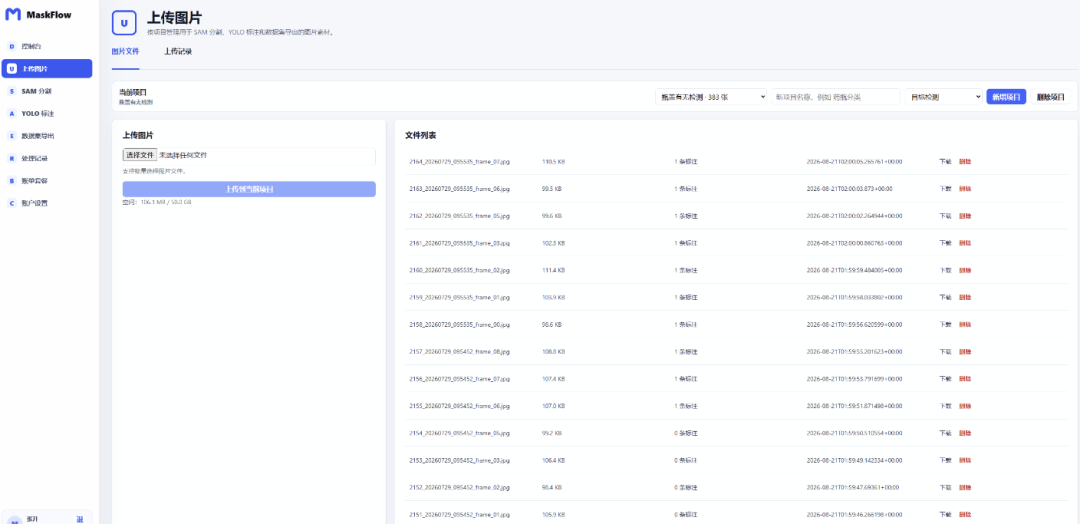The height and width of the screenshot is (524, 1080).
Task: Delete file 2156 frame_07.jpg
Action: (x=964, y=379)
